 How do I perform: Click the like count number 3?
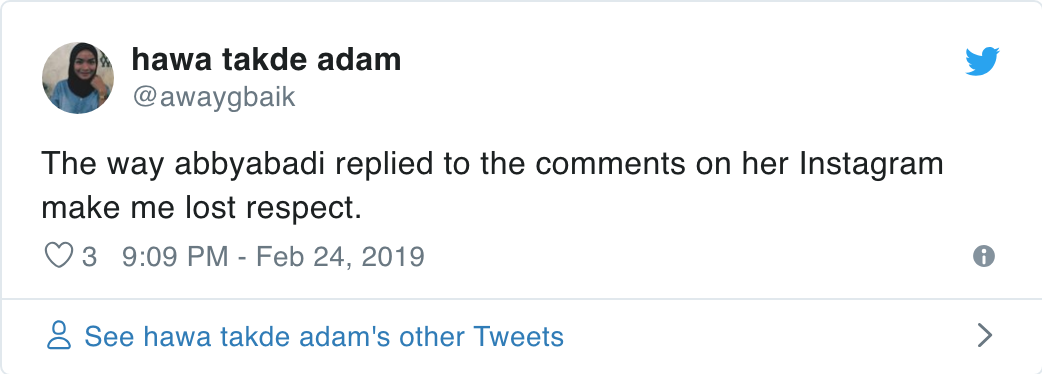(89, 256)
